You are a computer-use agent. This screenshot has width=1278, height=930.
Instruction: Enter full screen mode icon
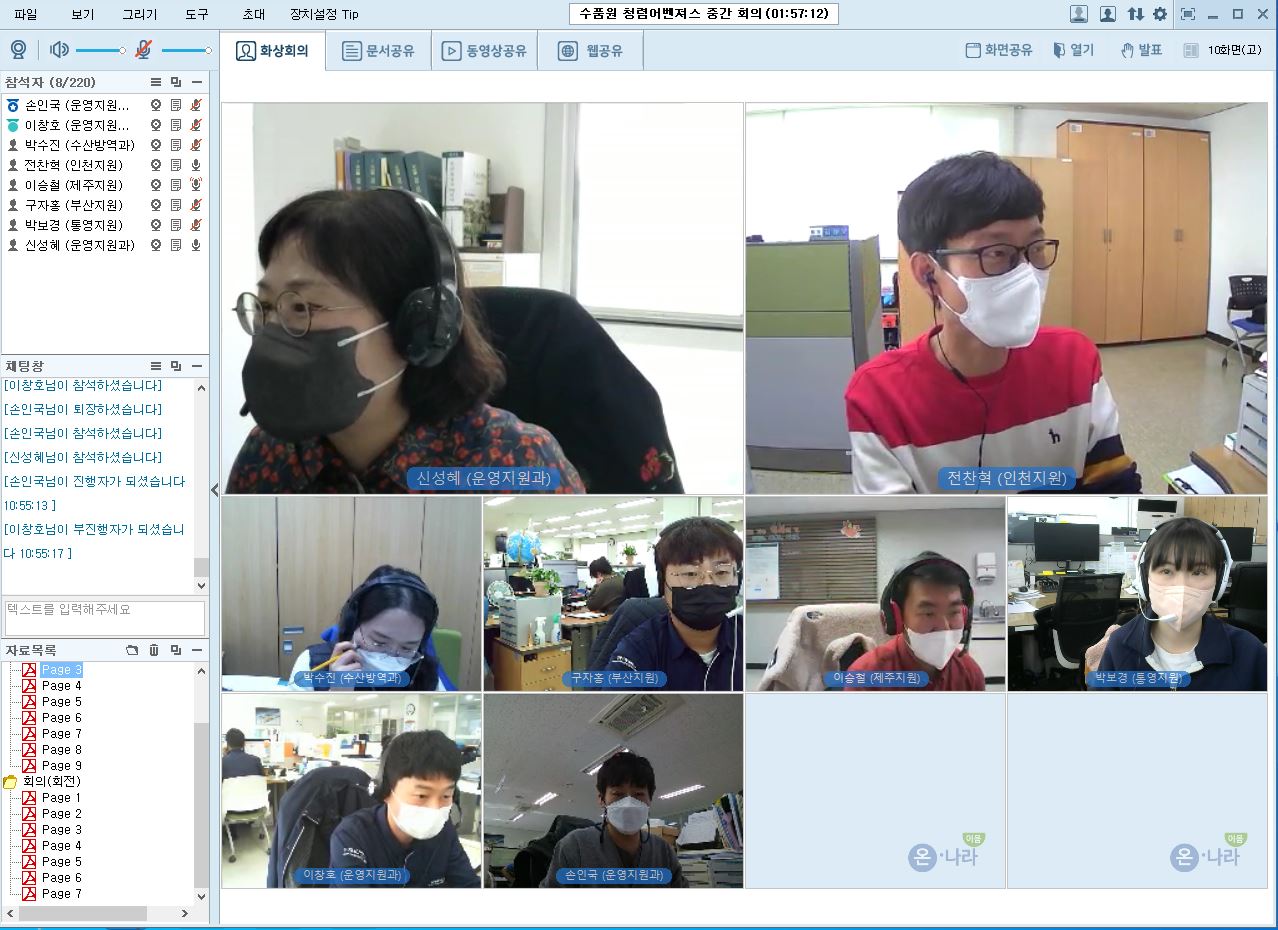point(1188,14)
